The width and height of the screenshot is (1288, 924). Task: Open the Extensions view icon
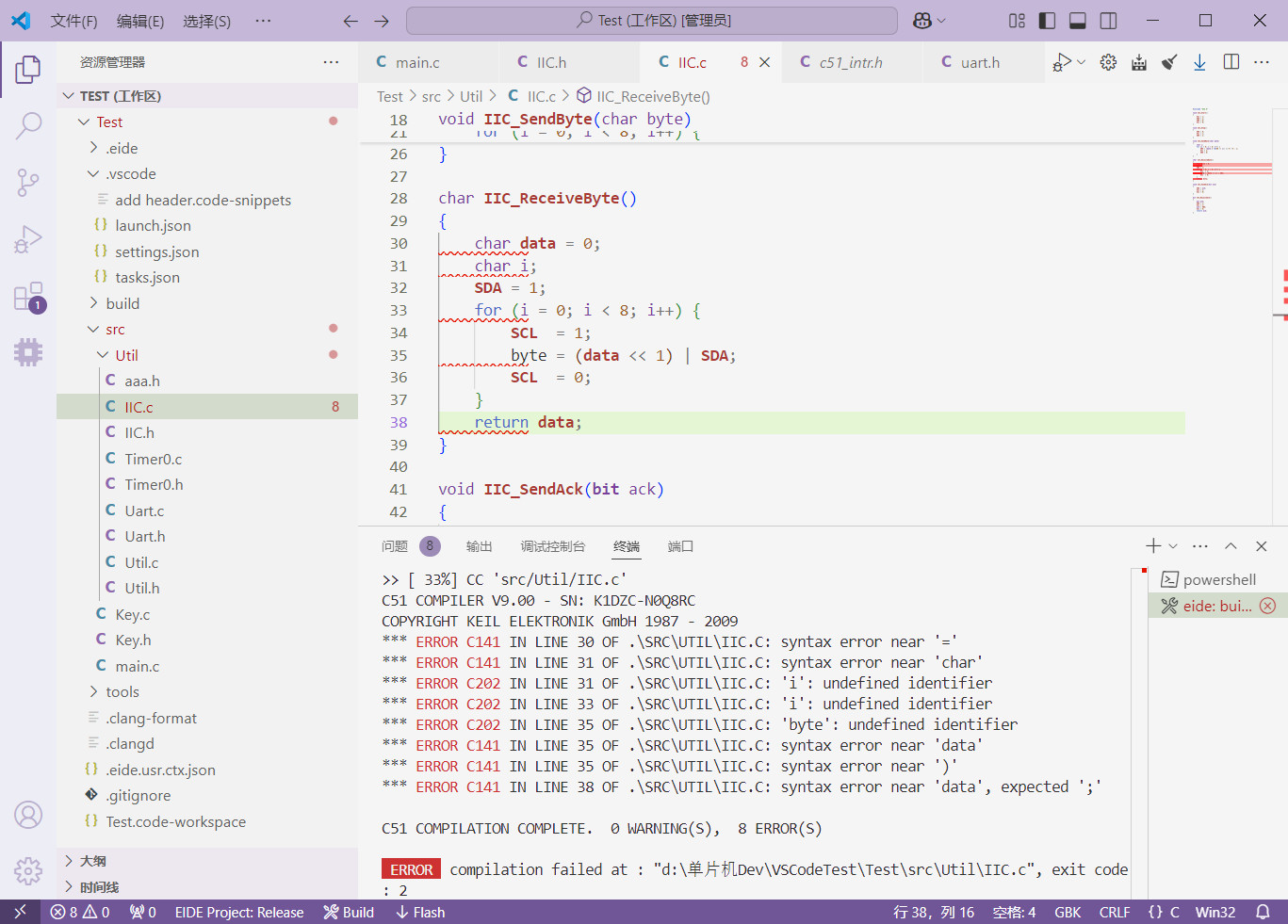point(28,297)
